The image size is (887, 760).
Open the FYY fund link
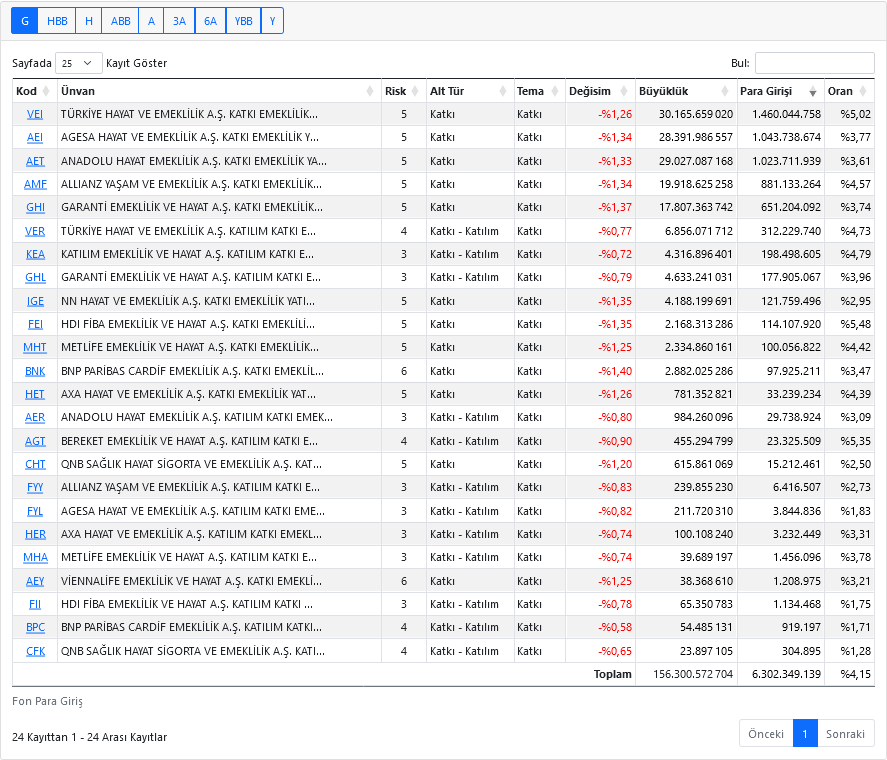[x=35, y=488]
